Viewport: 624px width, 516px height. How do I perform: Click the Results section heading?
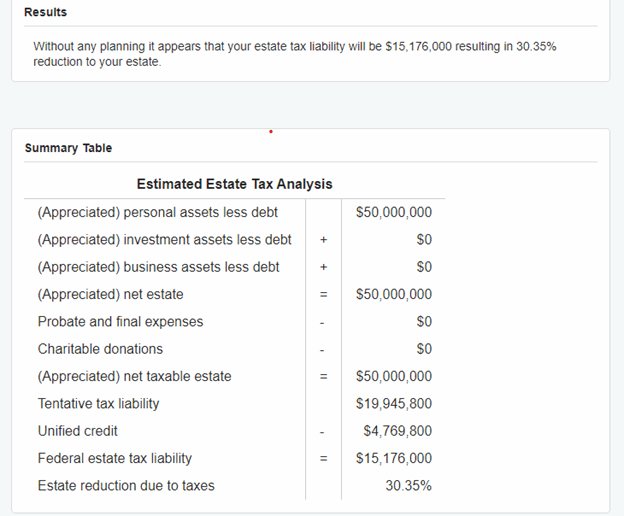coord(46,12)
